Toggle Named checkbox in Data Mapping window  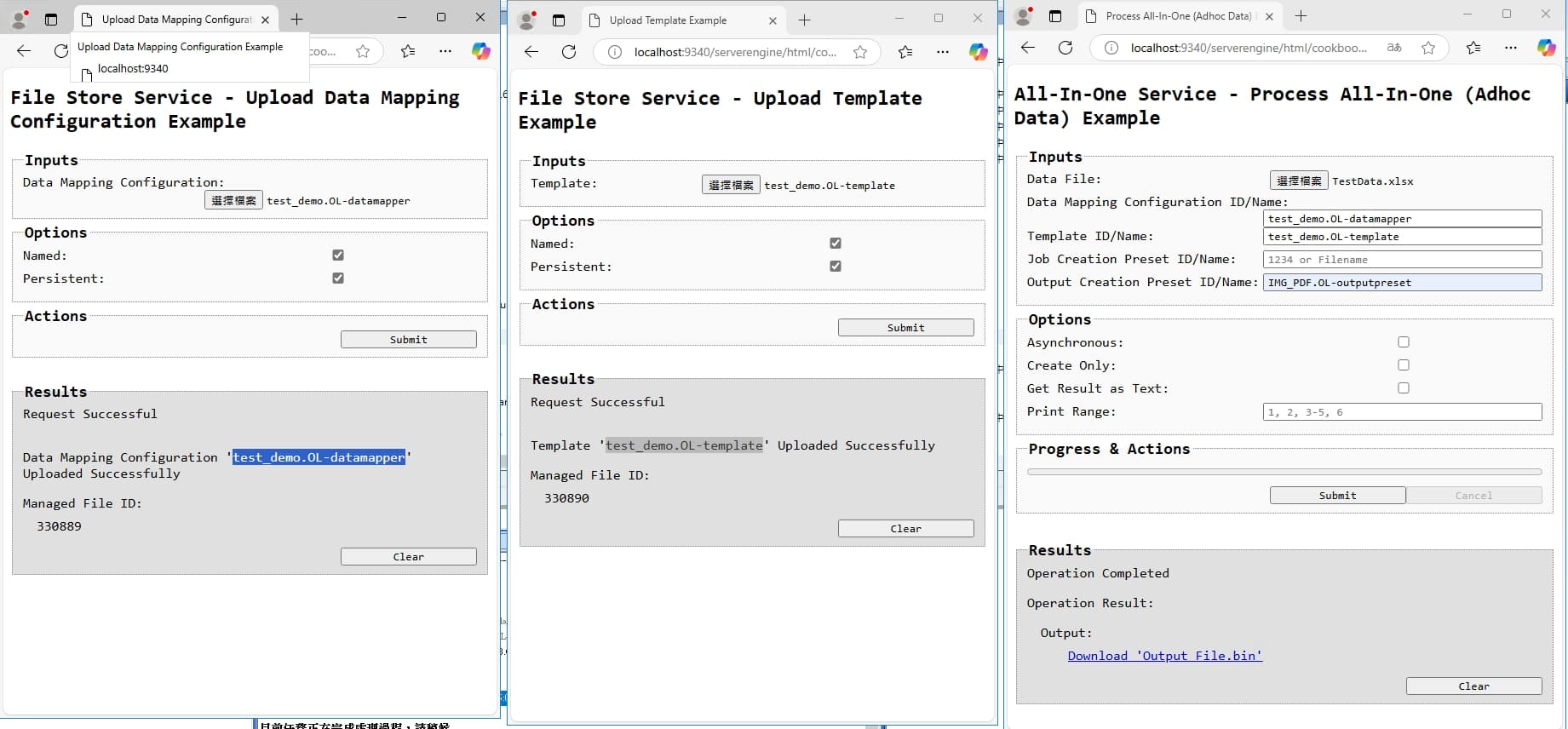tap(338, 255)
